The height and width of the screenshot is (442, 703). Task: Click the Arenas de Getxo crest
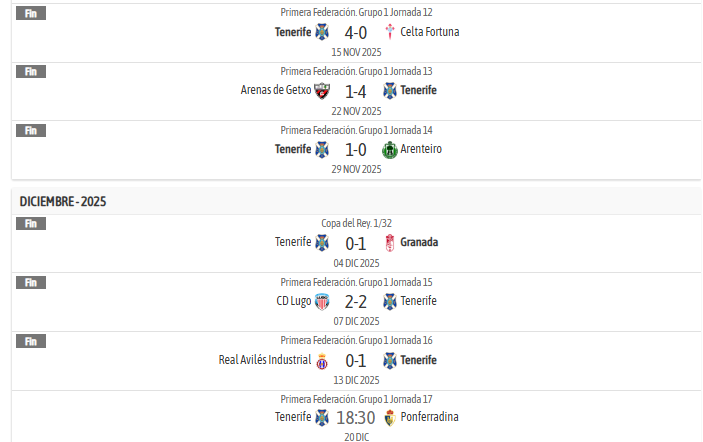click(322, 91)
